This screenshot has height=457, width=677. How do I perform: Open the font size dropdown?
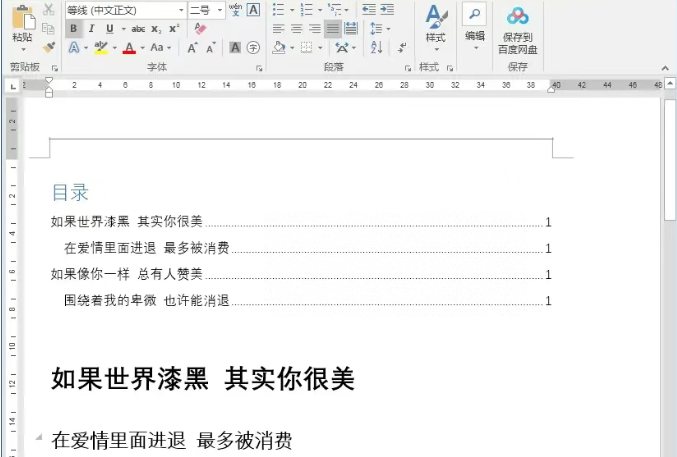[220, 10]
